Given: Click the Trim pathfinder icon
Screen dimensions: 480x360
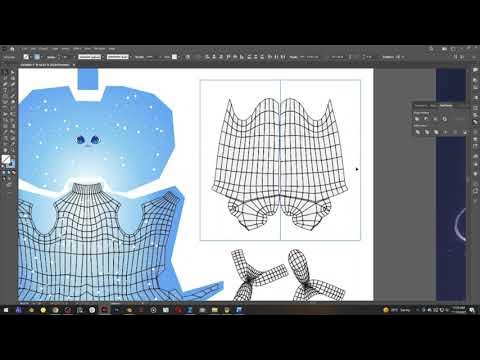Looking at the screenshot, I should pos(427,132).
